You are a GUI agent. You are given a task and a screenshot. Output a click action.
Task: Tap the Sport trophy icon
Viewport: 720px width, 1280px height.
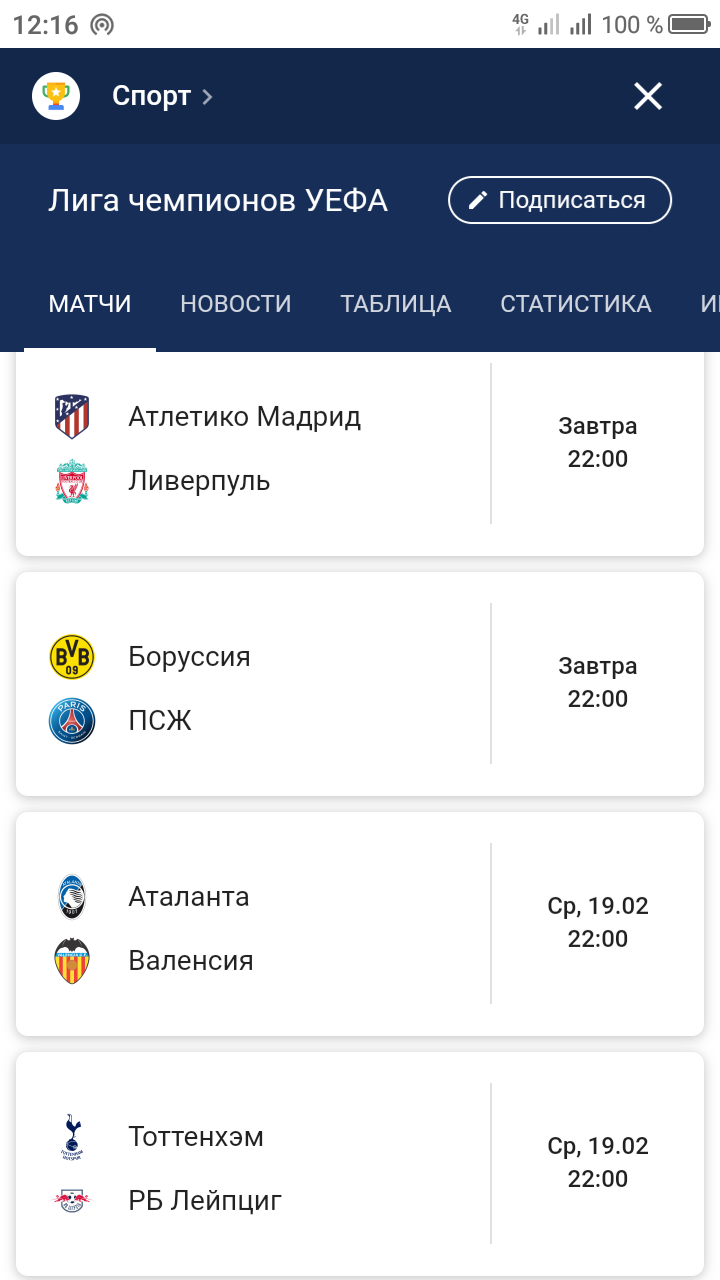click(56, 96)
